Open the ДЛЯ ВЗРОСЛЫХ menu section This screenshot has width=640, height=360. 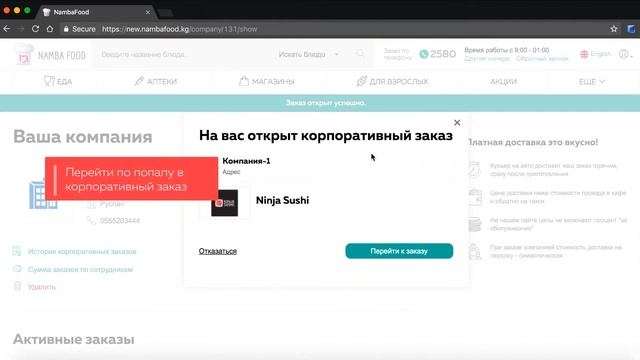[x=392, y=81]
